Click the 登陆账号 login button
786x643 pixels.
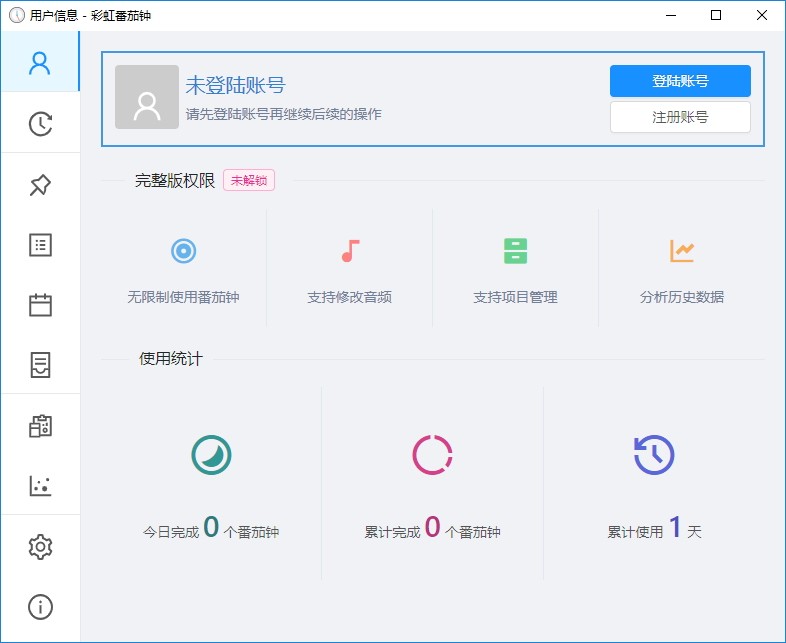click(680, 81)
